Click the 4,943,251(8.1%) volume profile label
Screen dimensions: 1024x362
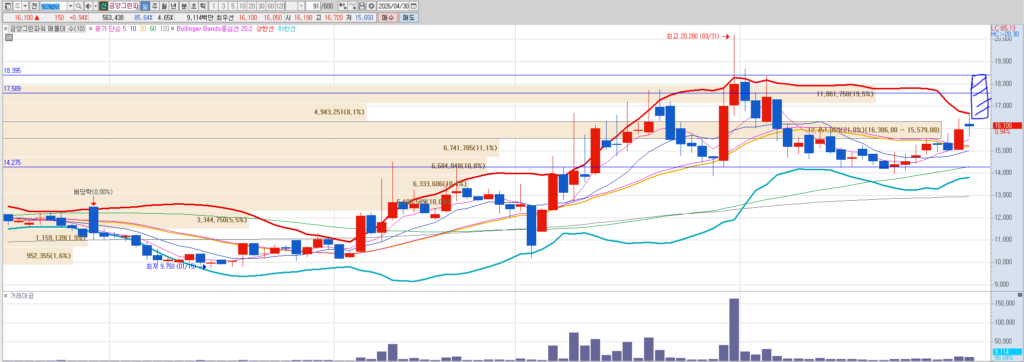(339, 112)
